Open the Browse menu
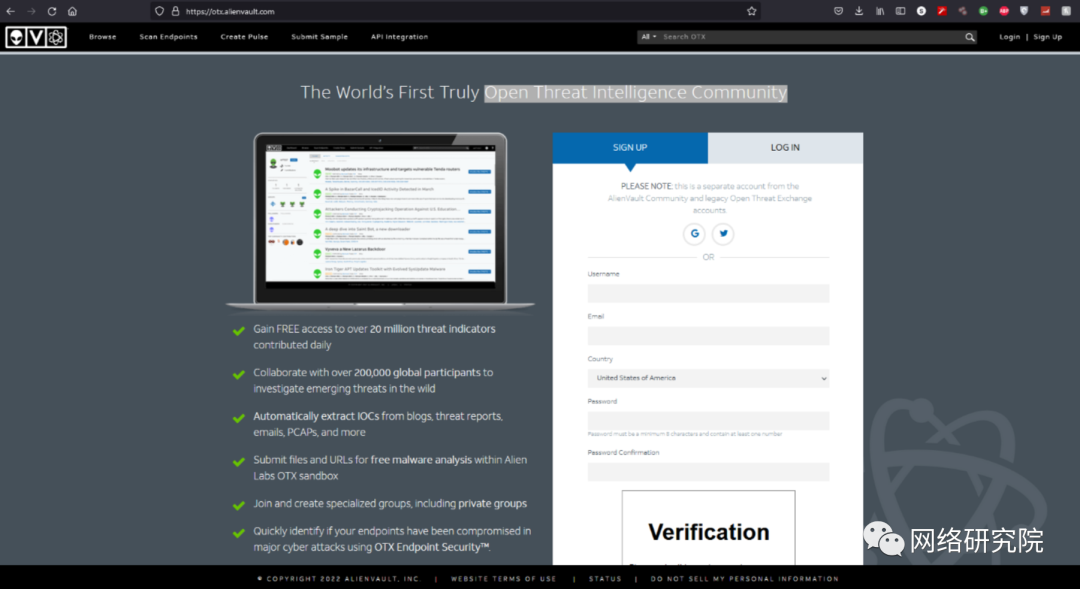The width and height of the screenshot is (1080, 589). click(103, 37)
